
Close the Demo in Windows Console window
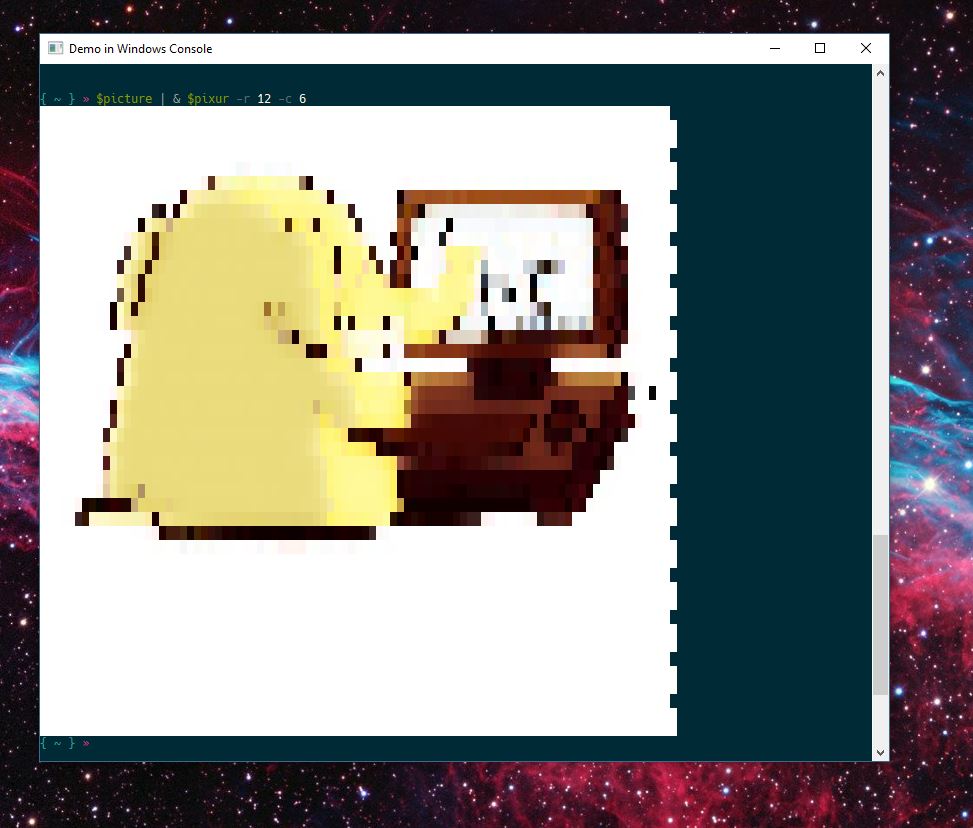click(866, 48)
